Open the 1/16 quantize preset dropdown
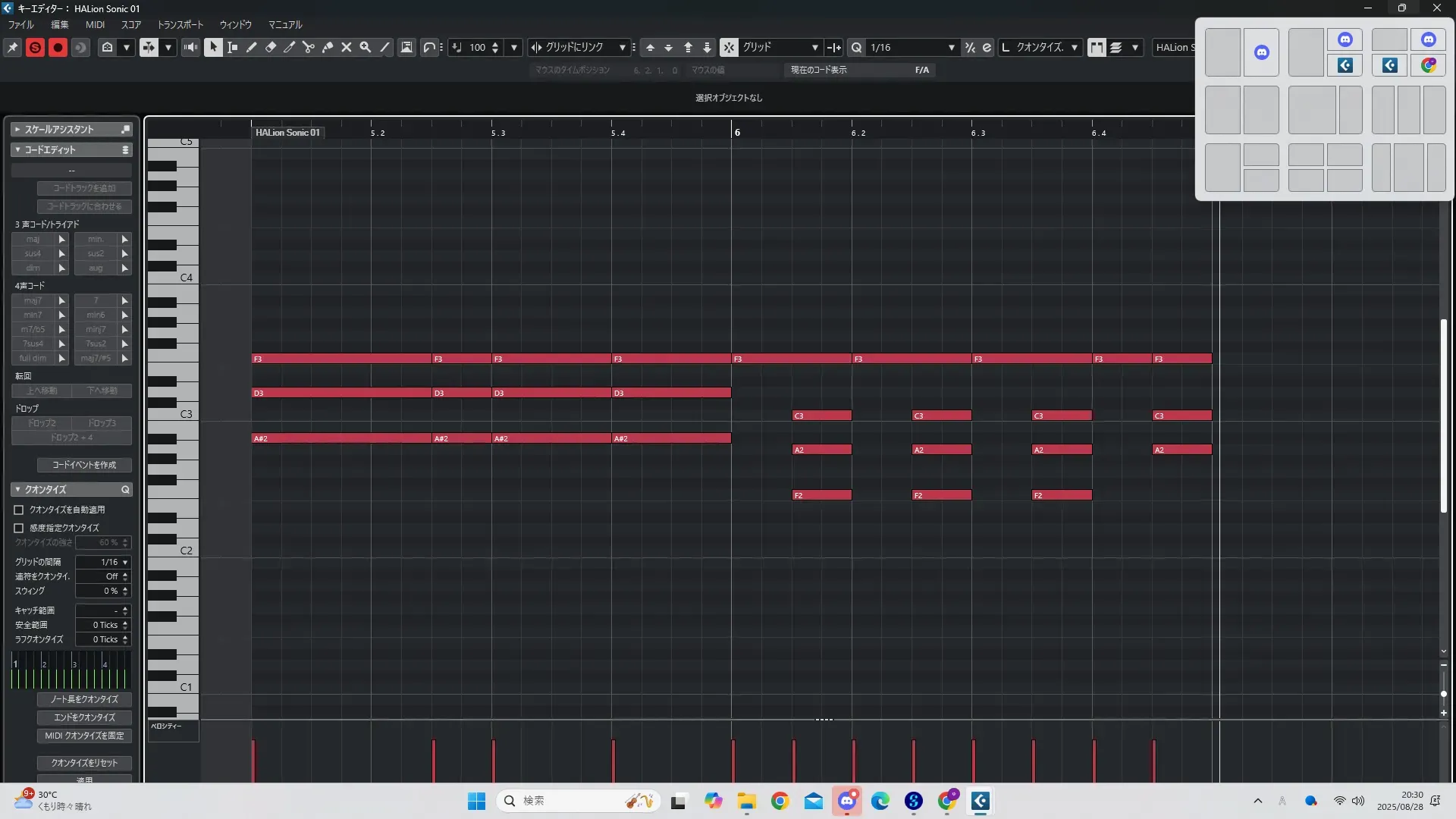This screenshot has width=1456, height=819. point(951,47)
